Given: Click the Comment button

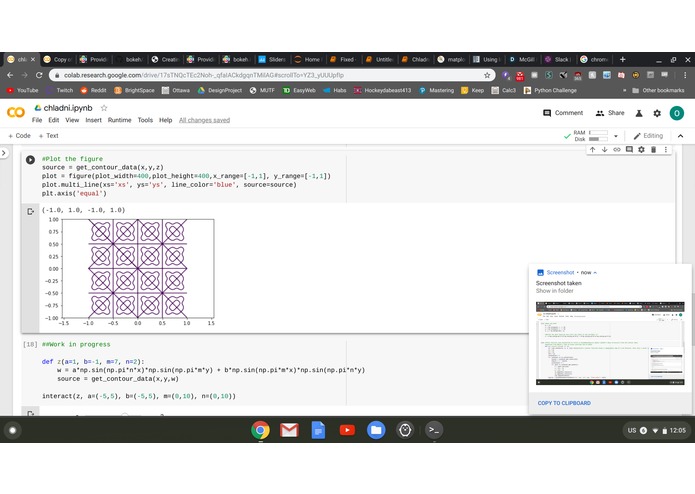Looking at the screenshot, I should (x=563, y=113).
